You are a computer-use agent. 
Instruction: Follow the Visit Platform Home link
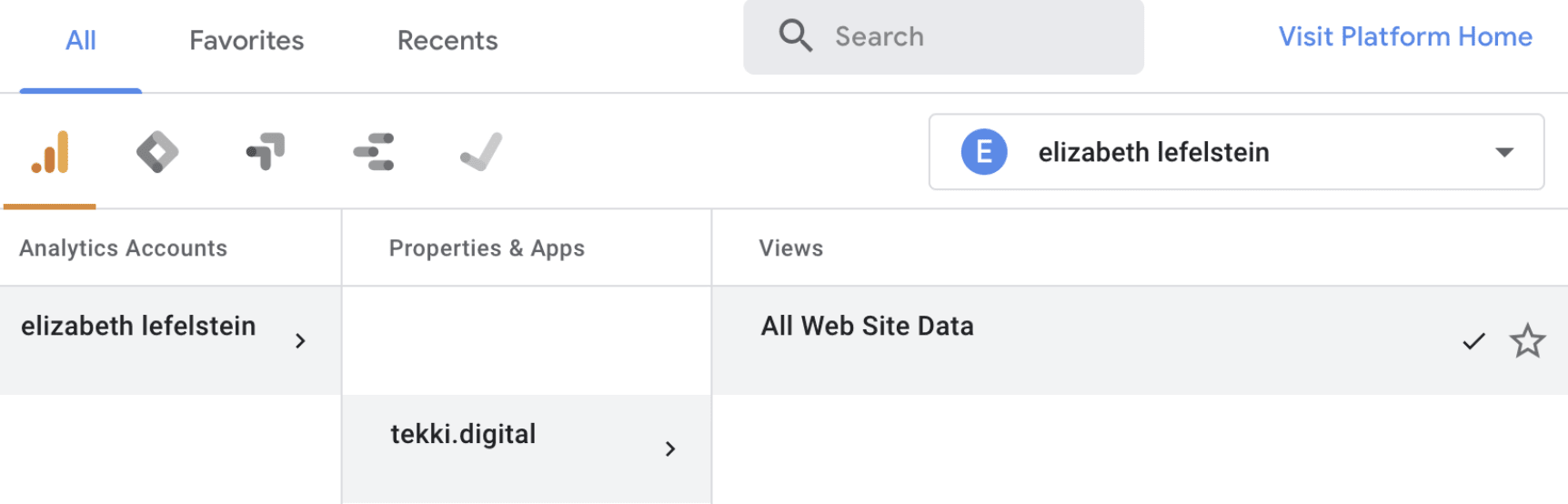coord(1405,36)
